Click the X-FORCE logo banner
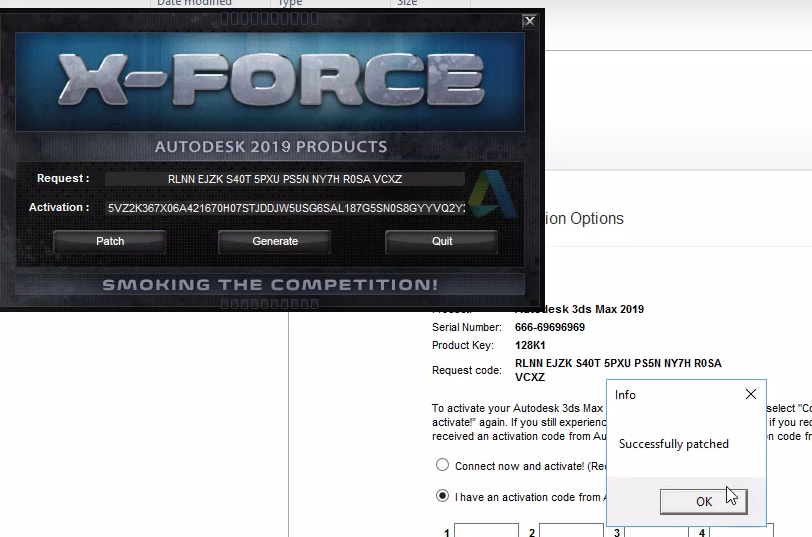The height and width of the screenshot is (537, 812). pos(270,80)
